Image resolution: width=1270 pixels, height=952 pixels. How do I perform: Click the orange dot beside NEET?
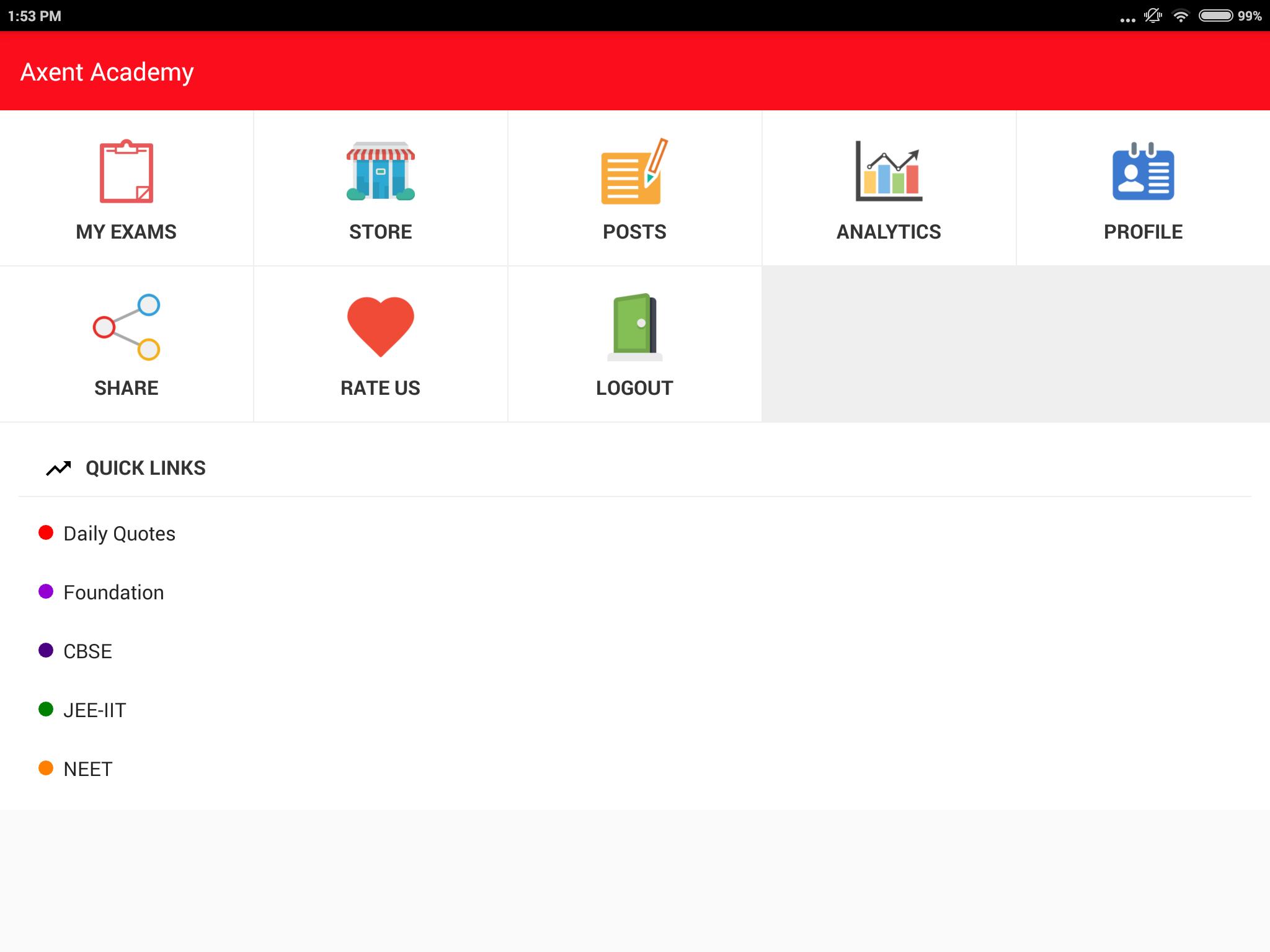pyautogui.click(x=46, y=768)
